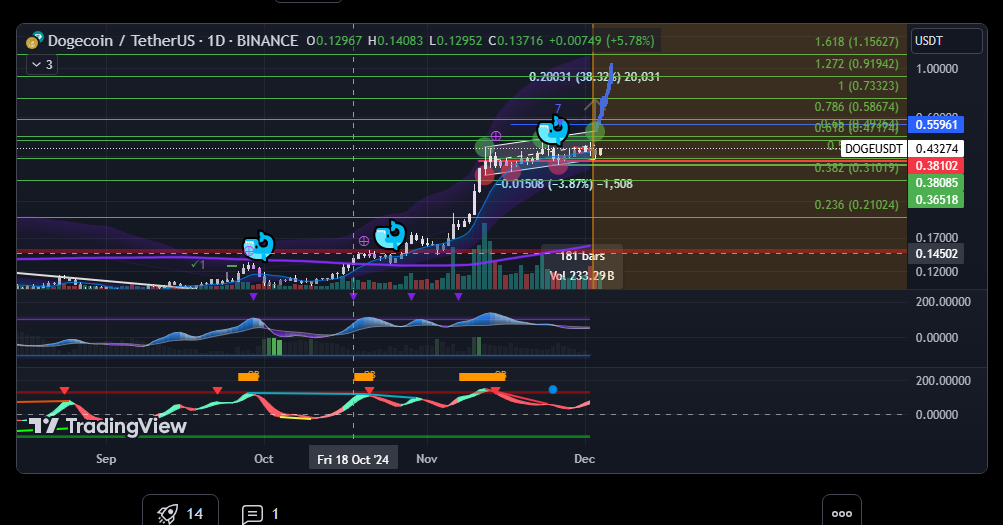Open the three-dot more options button
Screen dimensions: 1003x525
coord(841,513)
